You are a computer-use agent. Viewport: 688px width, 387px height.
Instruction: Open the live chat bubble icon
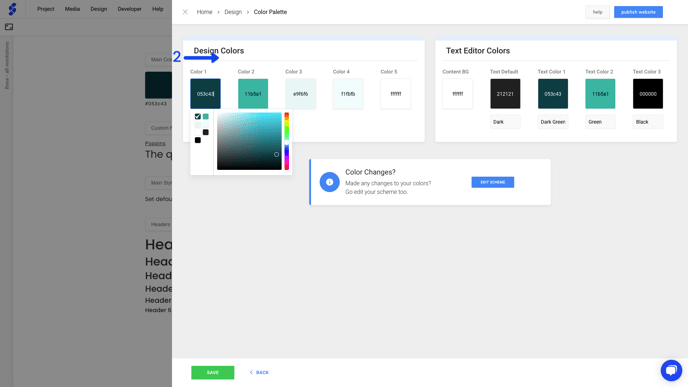[x=671, y=370]
